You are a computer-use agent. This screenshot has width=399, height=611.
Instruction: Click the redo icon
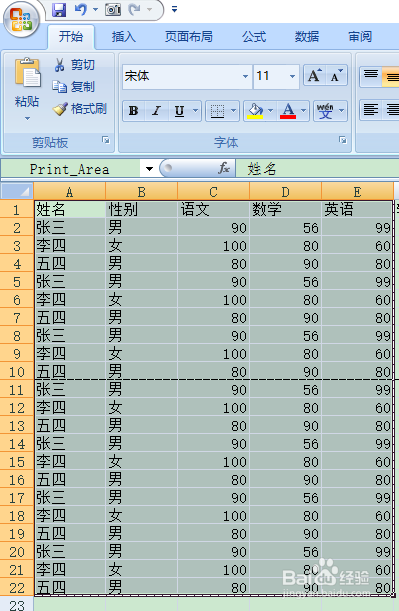134,9
